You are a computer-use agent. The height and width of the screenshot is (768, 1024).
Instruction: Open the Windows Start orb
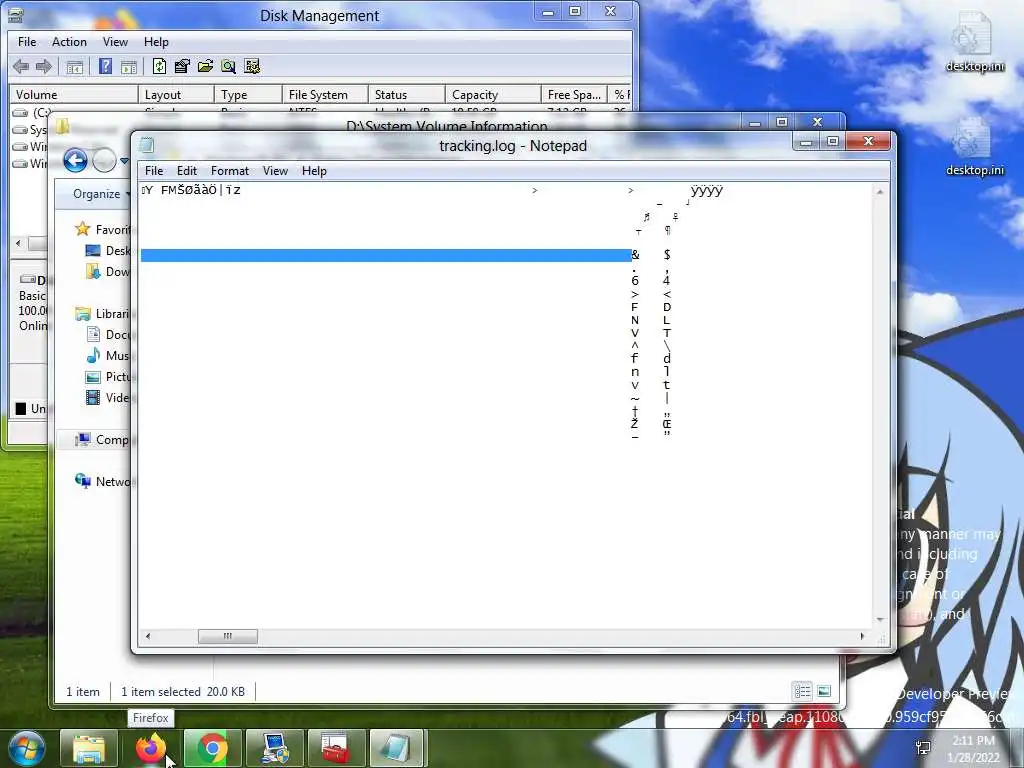pos(26,748)
